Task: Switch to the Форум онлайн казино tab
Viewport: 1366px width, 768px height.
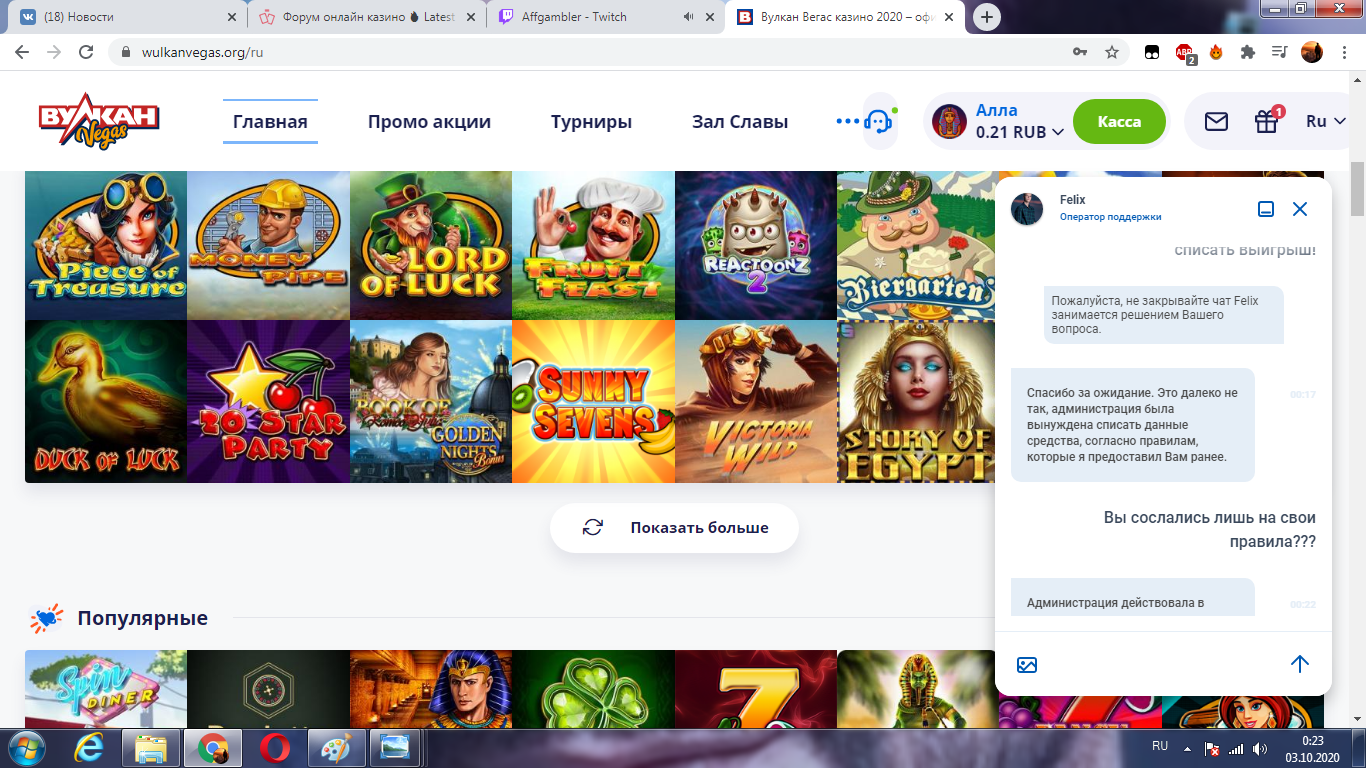Action: pos(366,17)
